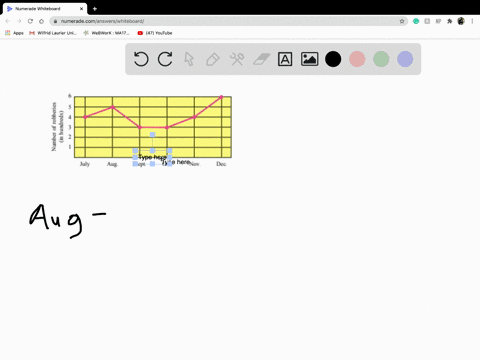Open Chrome three-dot menu
Image resolution: width=480 pixels, height=360 pixels.
point(472,21)
